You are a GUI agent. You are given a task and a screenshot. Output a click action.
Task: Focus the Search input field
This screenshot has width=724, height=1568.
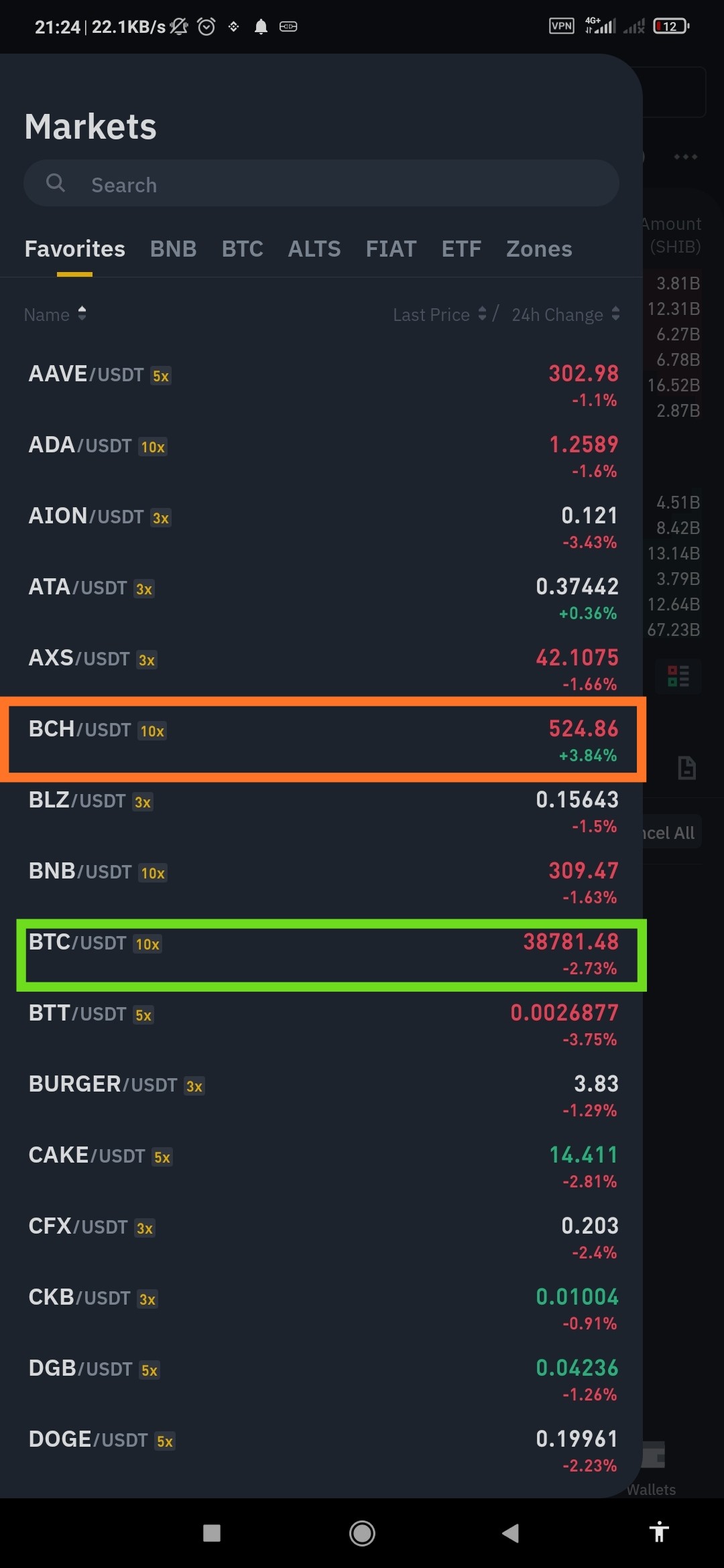click(x=321, y=183)
